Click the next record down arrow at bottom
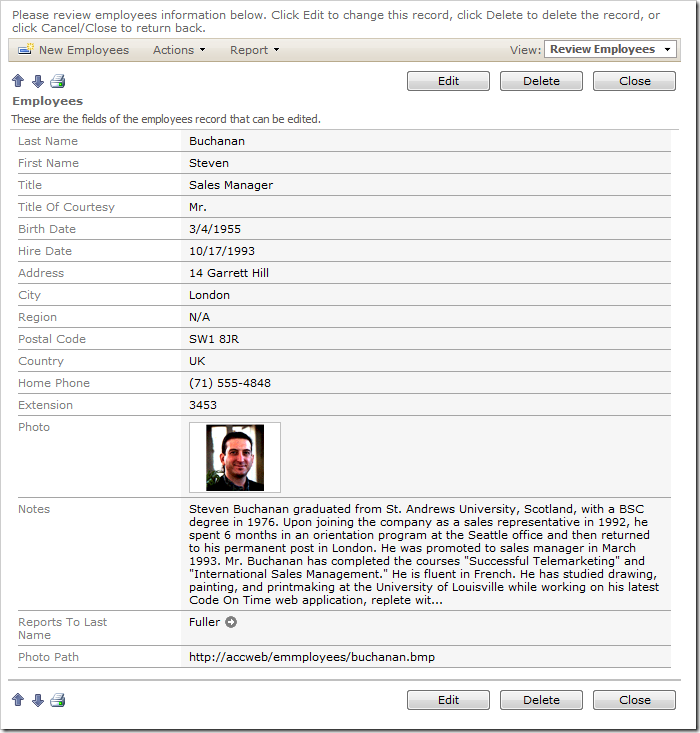Screen dimensions: 700x733 pos(38,700)
